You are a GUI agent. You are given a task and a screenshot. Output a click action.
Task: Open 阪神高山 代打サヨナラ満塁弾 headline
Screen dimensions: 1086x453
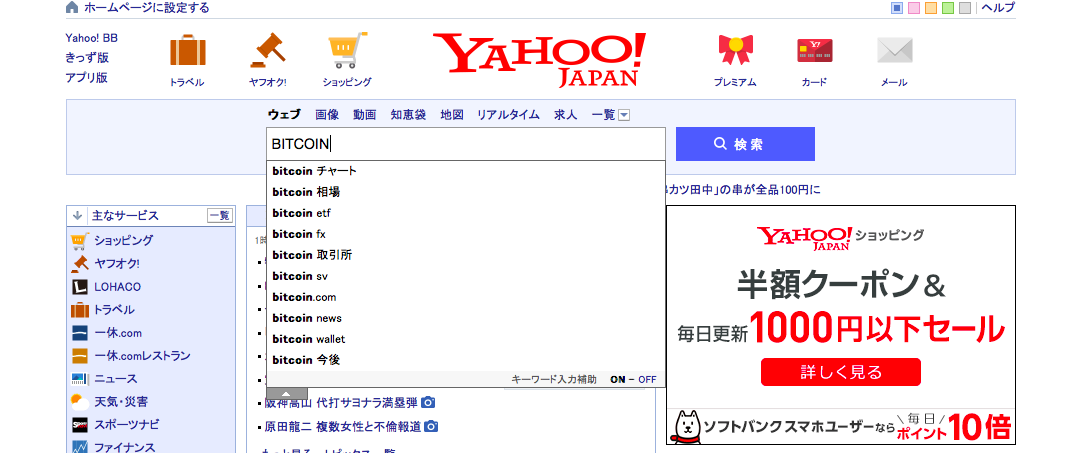341,402
